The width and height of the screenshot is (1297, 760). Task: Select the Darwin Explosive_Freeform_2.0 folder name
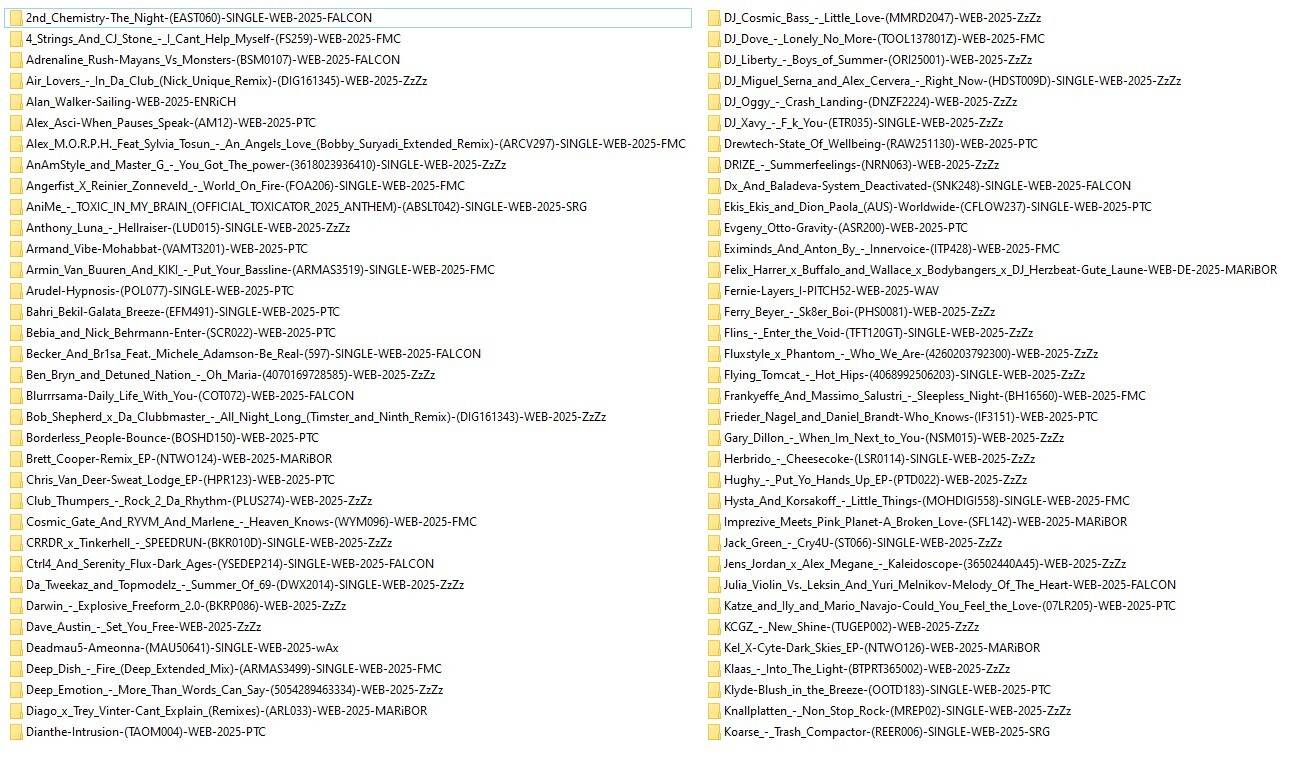186,606
